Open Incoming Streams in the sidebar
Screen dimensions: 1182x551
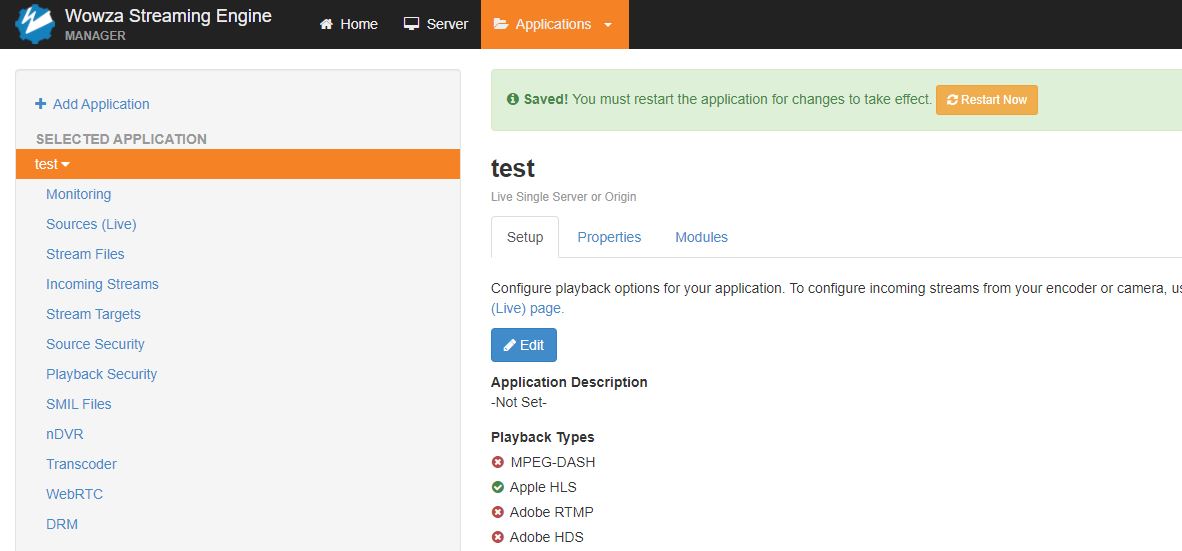[103, 284]
